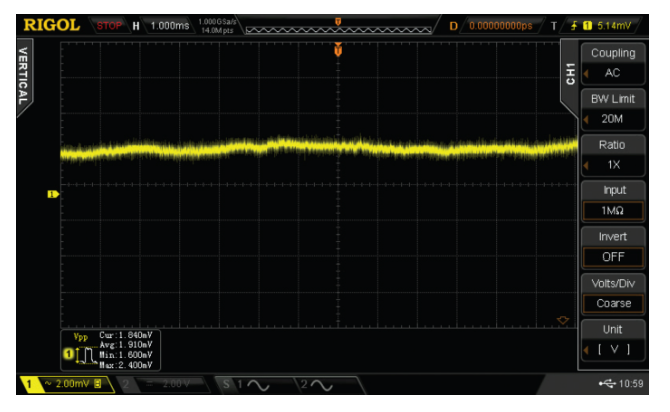Click the Vpp pulse waveform icon
Viewport: 670px width, 412px height.
[x=87, y=356]
